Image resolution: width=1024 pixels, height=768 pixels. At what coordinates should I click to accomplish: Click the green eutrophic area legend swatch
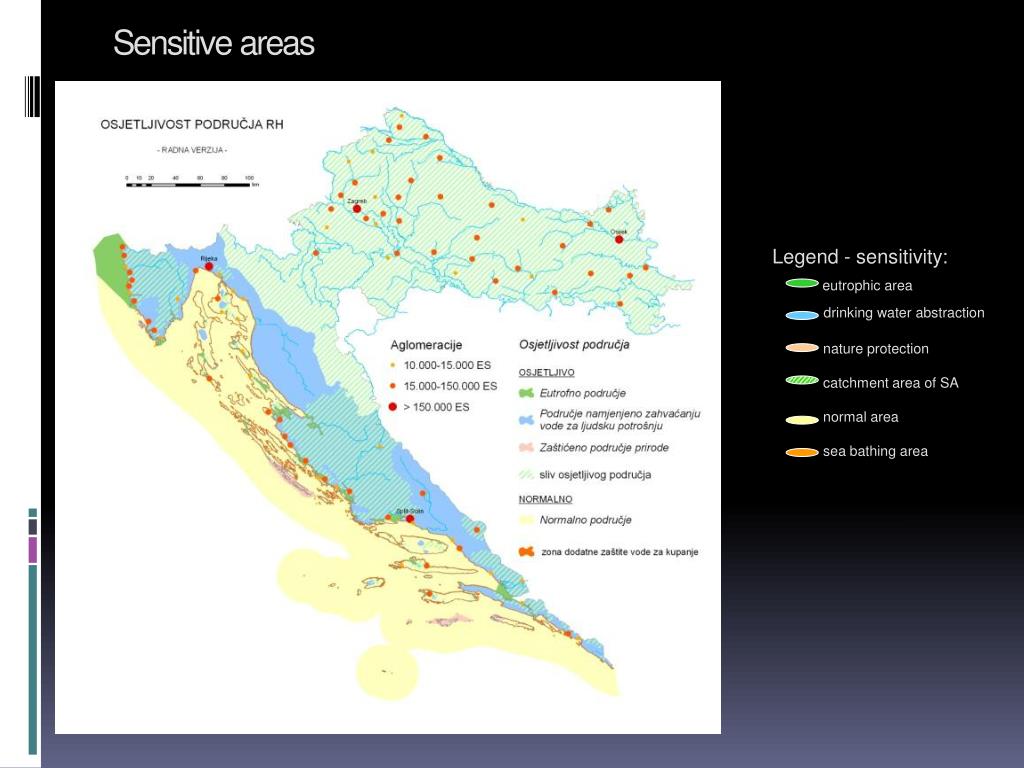[802, 283]
